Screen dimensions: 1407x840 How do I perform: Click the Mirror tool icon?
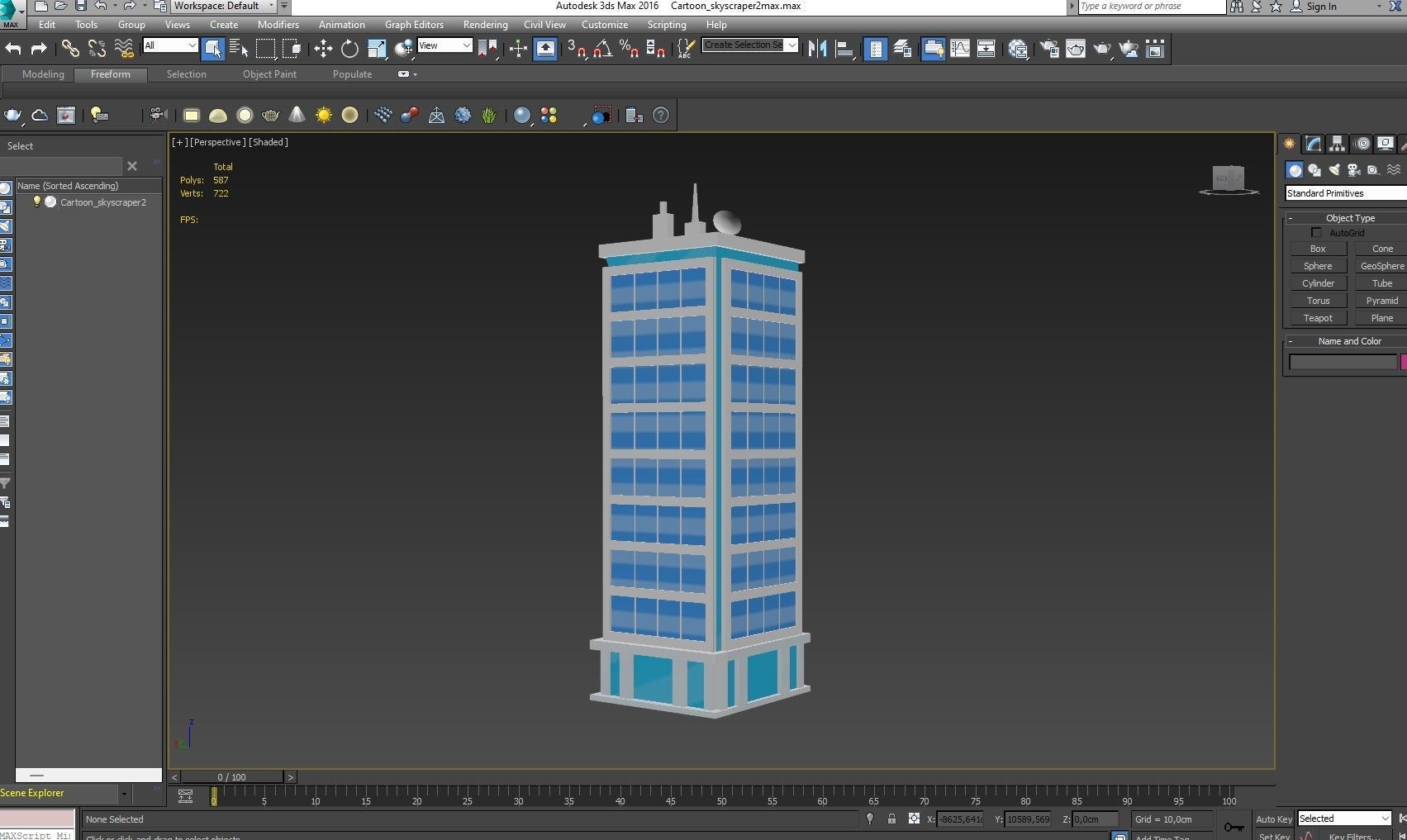pyautogui.click(x=818, y=49)
